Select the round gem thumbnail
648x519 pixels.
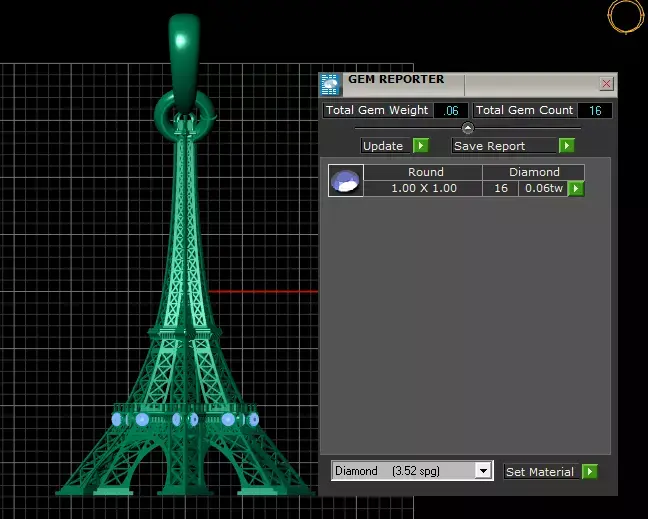[x=346, y=180]
